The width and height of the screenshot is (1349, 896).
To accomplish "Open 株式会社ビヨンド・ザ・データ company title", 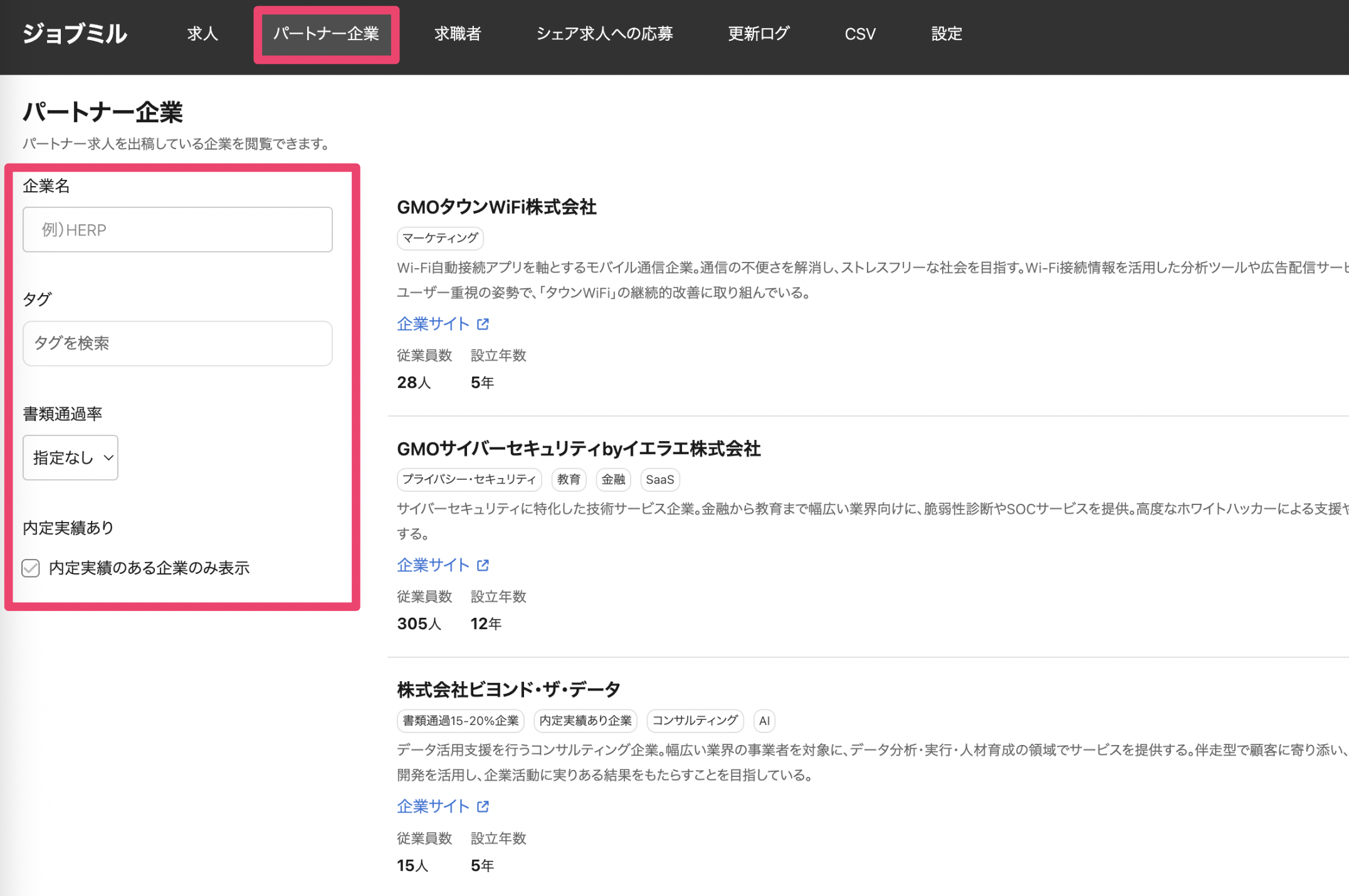I will (508, 690).
